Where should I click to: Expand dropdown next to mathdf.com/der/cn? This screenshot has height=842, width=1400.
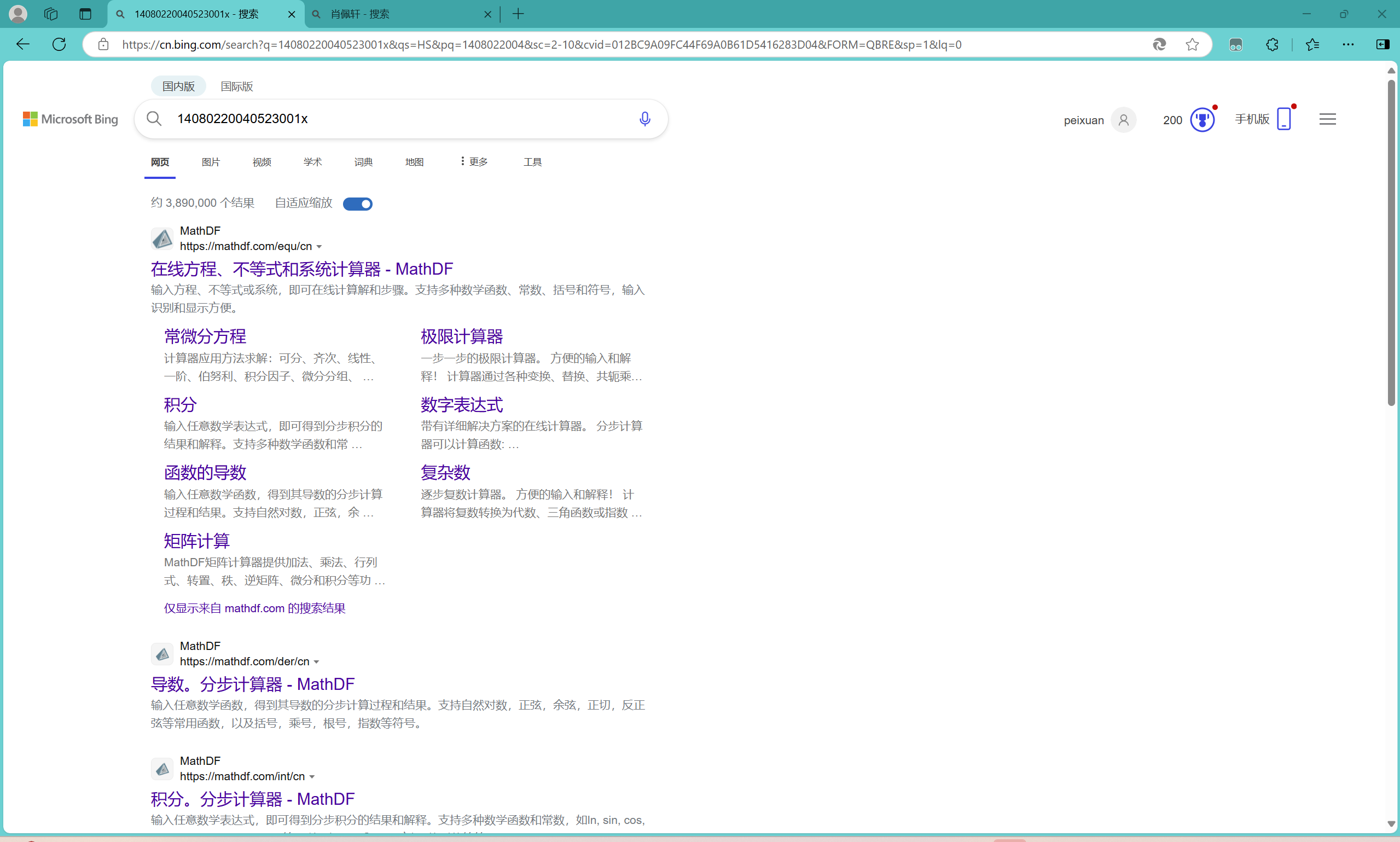(x=317, y=662)
